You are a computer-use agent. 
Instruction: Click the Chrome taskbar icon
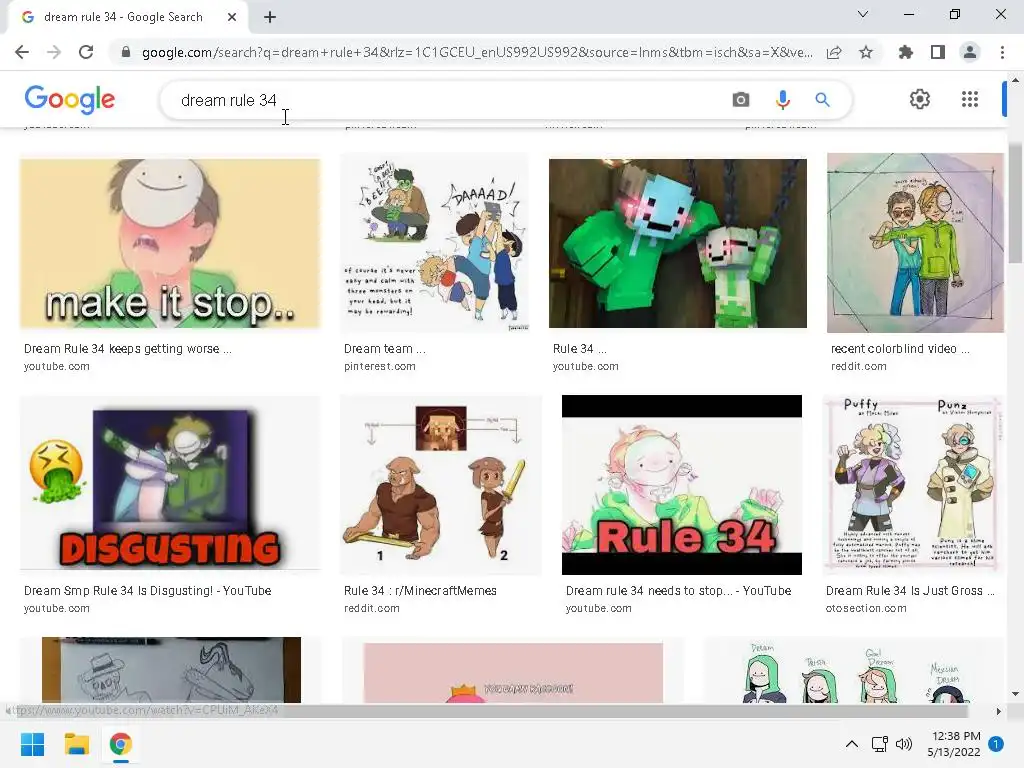[x=120, y=744]
